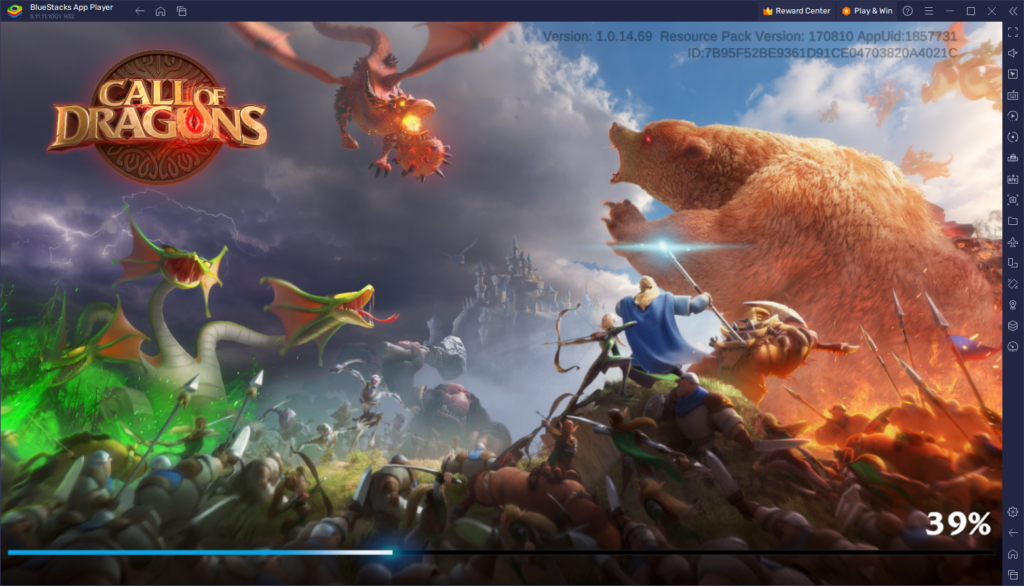Open recent apps from sidebar bottom
The width and height of the screenshot is (1024, 586).
[1012, 575]
